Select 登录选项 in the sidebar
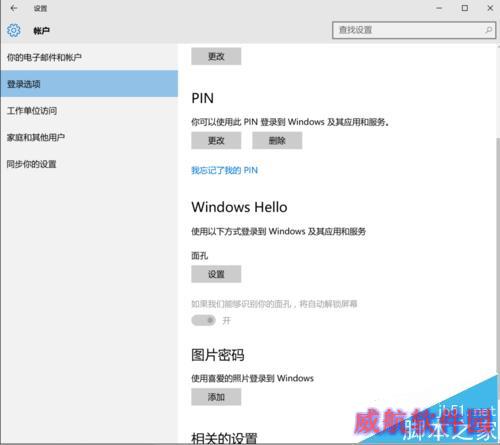The image size is (500, 445). coord(89,84)
